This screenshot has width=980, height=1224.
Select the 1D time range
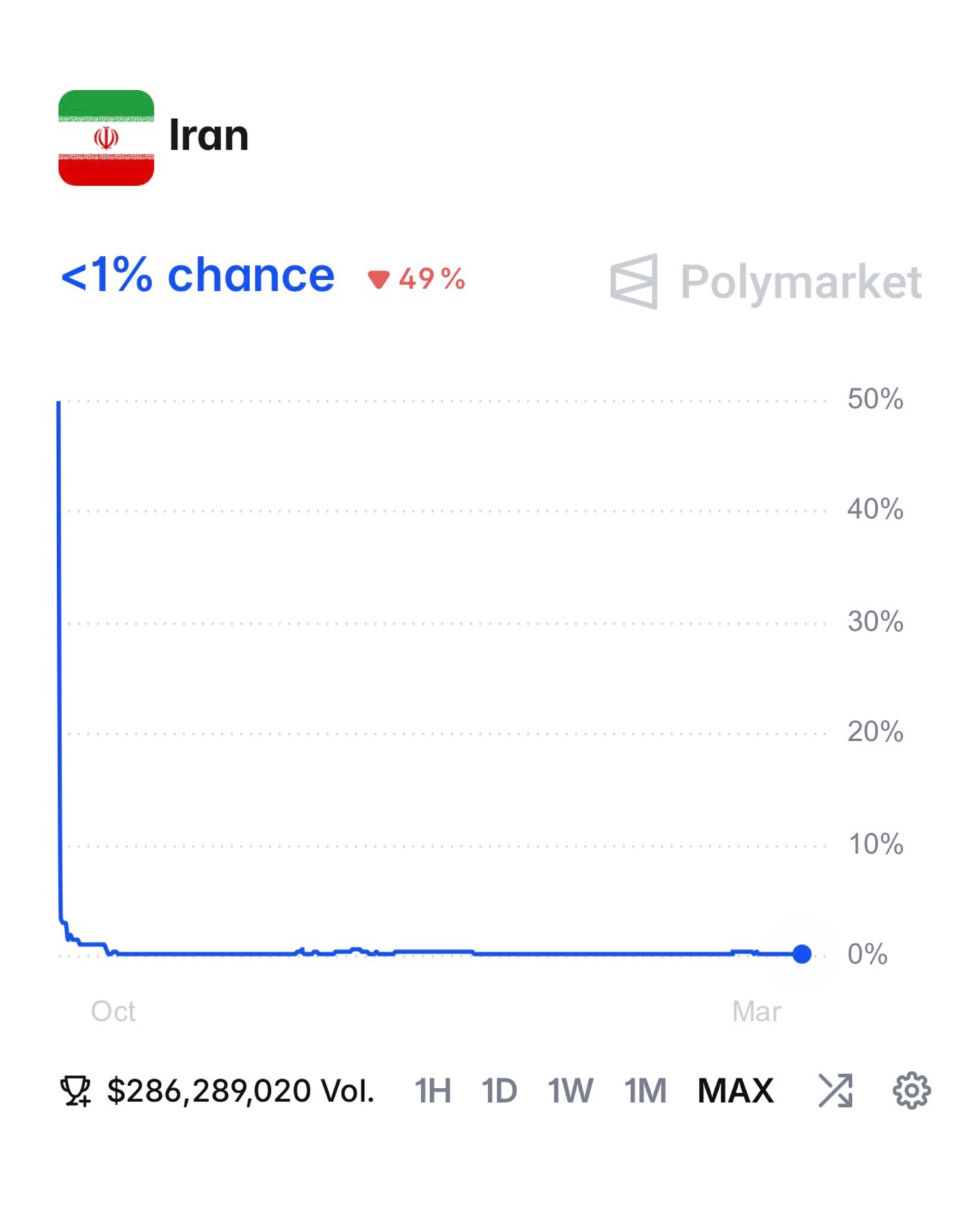(x=499, y=1091)
